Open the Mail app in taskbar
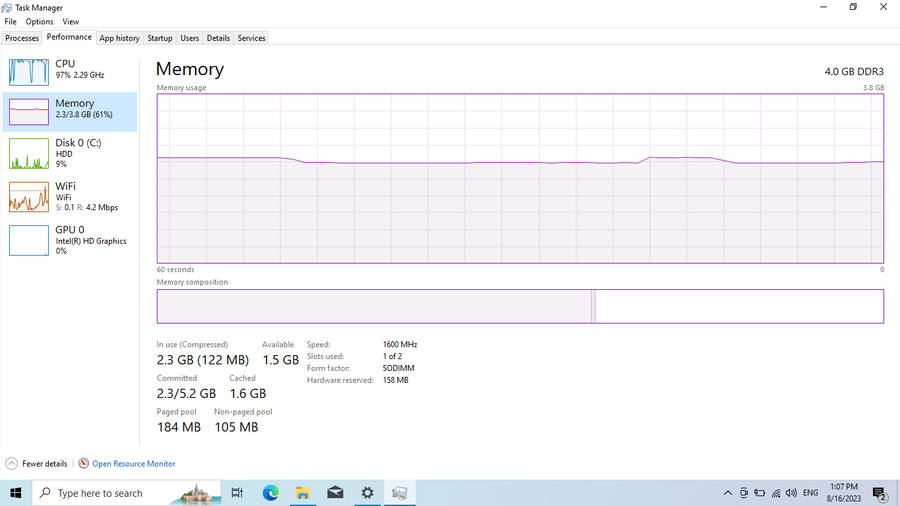900x506 pixels. 335,493
